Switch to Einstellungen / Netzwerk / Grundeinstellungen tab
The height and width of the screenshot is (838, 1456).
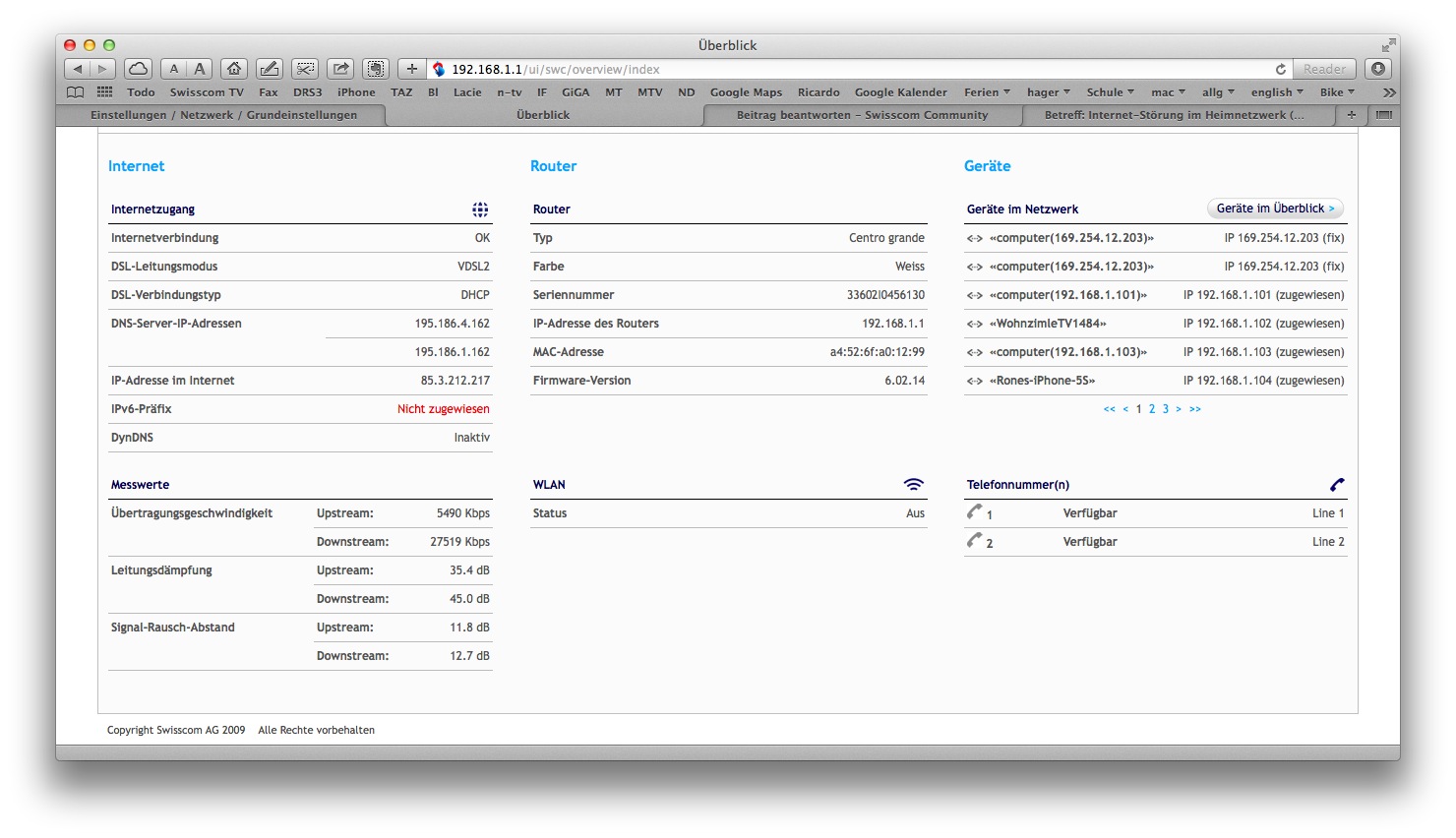click(x=223, y=115)
